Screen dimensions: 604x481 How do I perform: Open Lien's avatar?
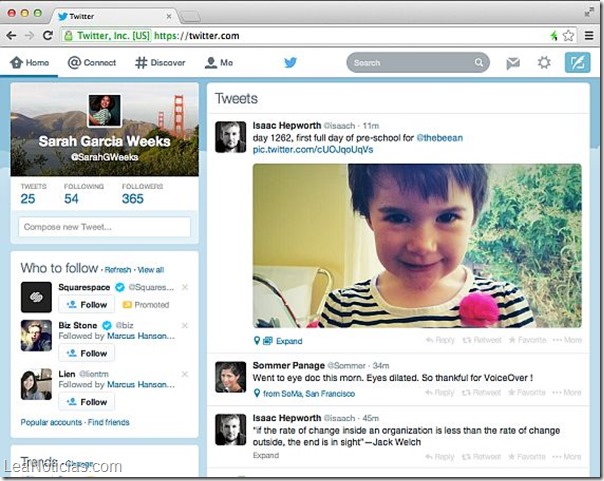pyautogui.click(x=36, y=384)
